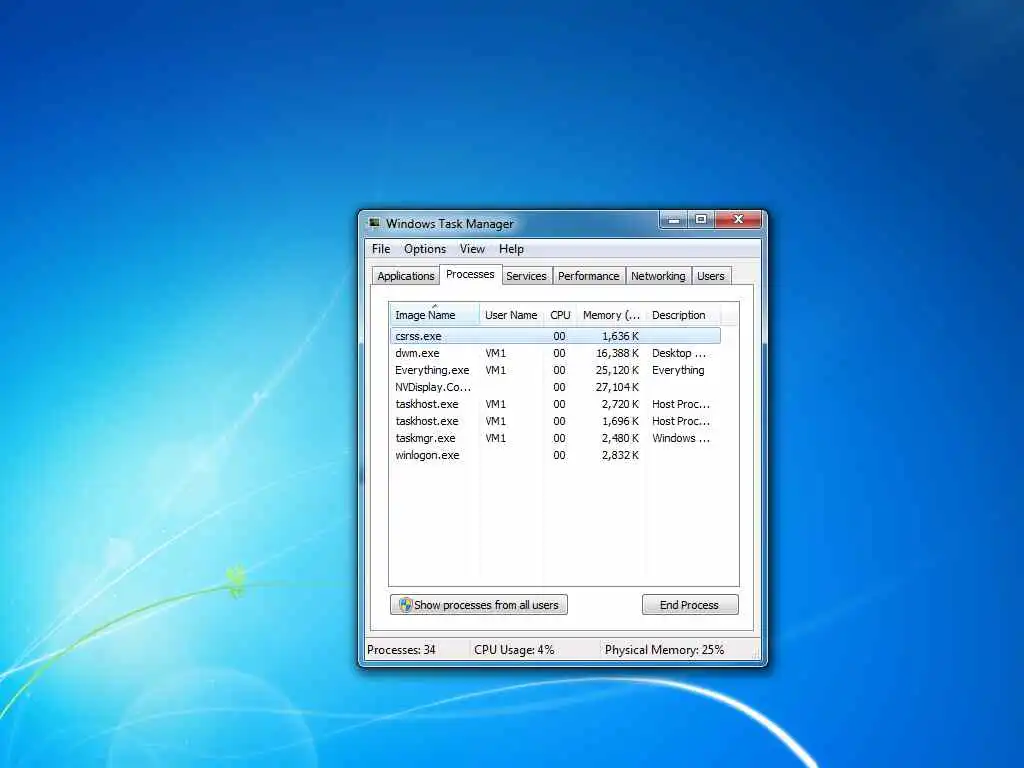This screenshot has width=1024, height=768.
Task: Select the csrss.exe process row
Action: (555, 336)
